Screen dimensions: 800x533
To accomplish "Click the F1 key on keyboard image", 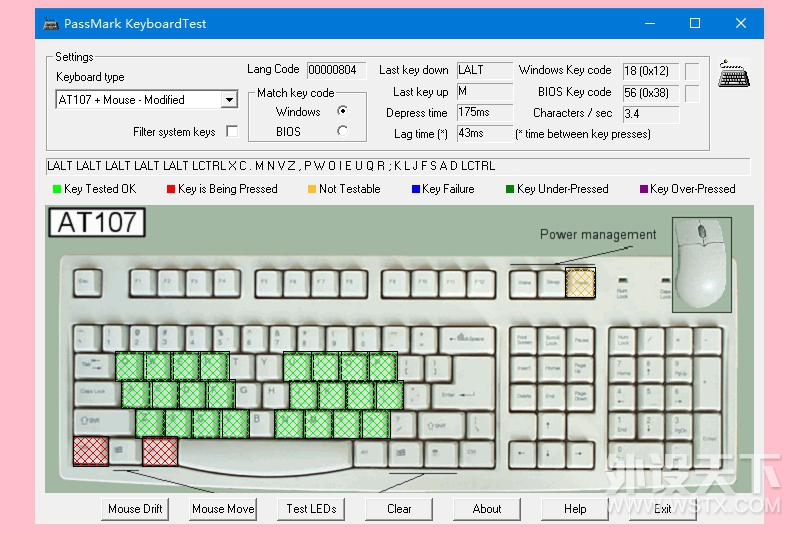I will tap(143, 283).
